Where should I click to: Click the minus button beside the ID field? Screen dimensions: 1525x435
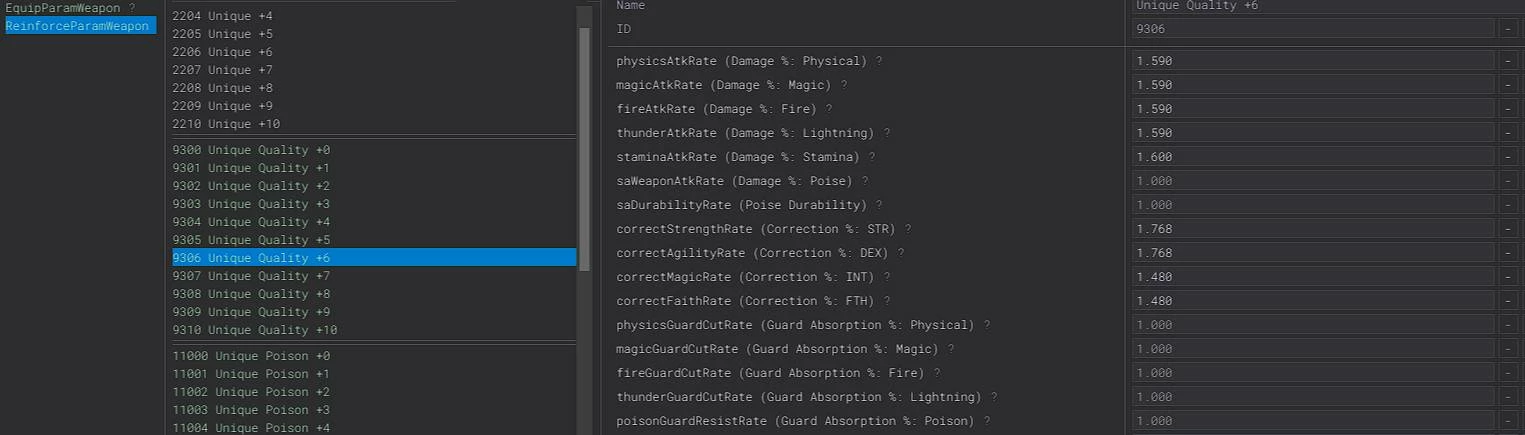click(x=1508, y=29)
